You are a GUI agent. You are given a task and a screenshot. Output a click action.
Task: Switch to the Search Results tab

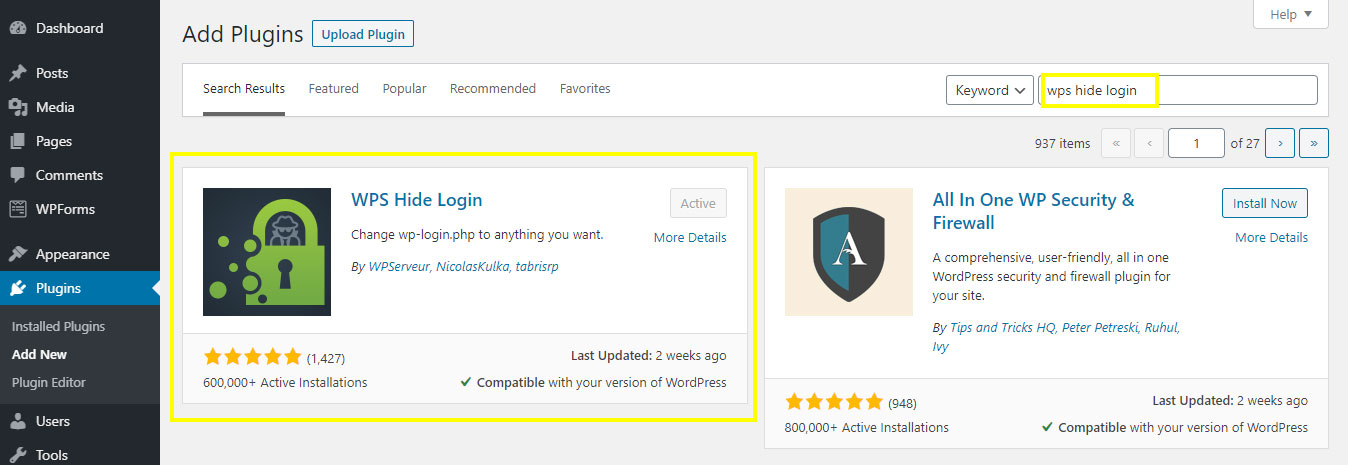[244, 88]
